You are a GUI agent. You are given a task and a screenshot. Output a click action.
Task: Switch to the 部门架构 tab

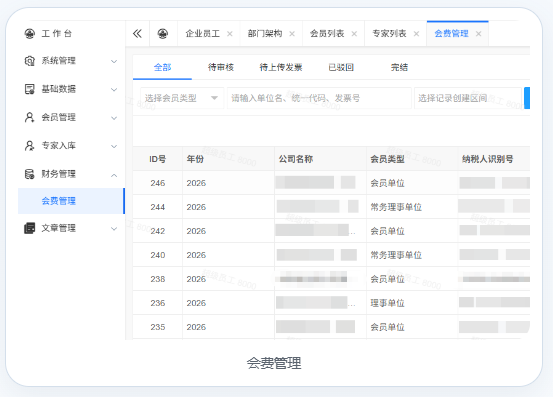265,33
